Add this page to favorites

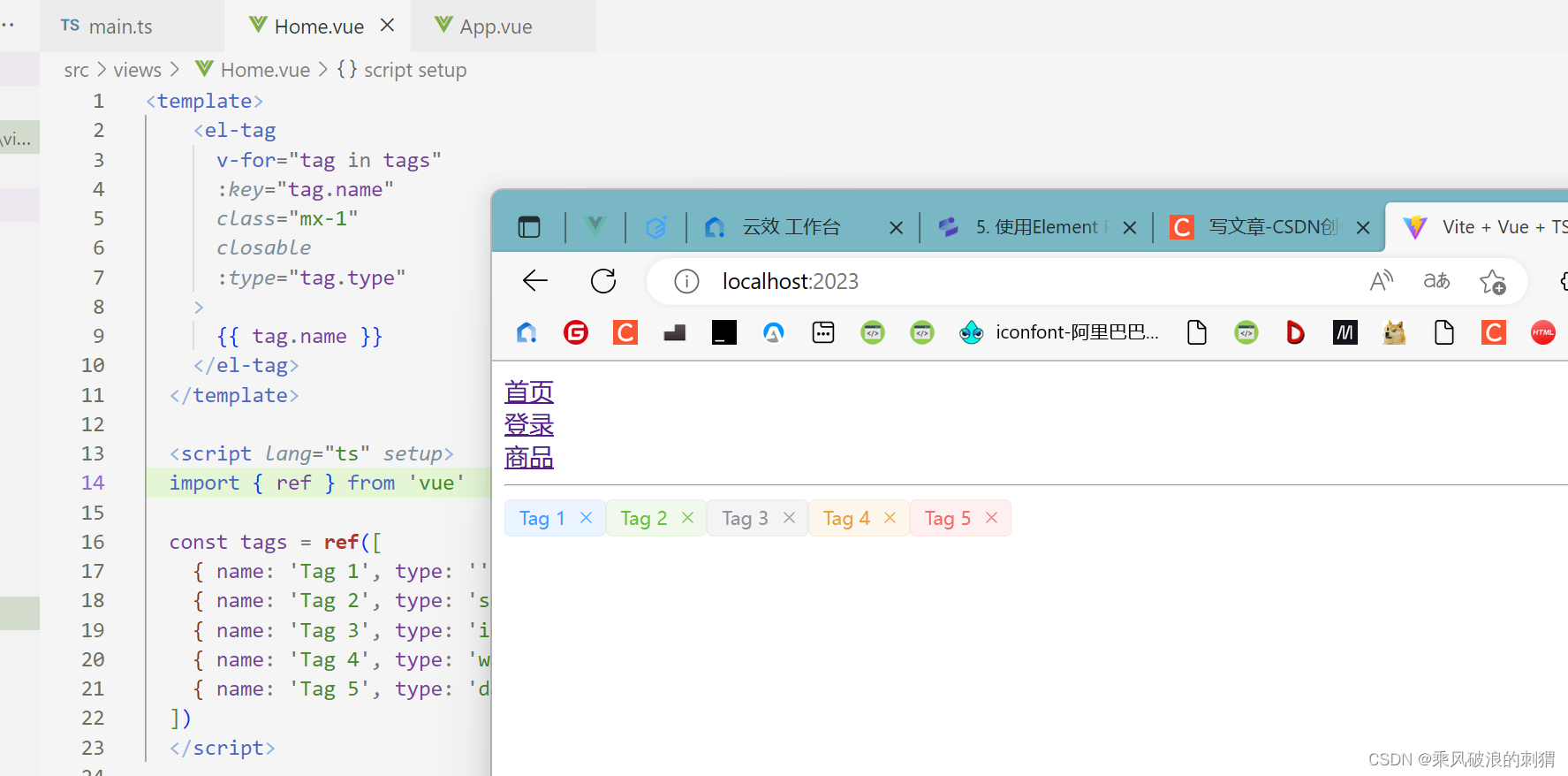coord(1492,282)
